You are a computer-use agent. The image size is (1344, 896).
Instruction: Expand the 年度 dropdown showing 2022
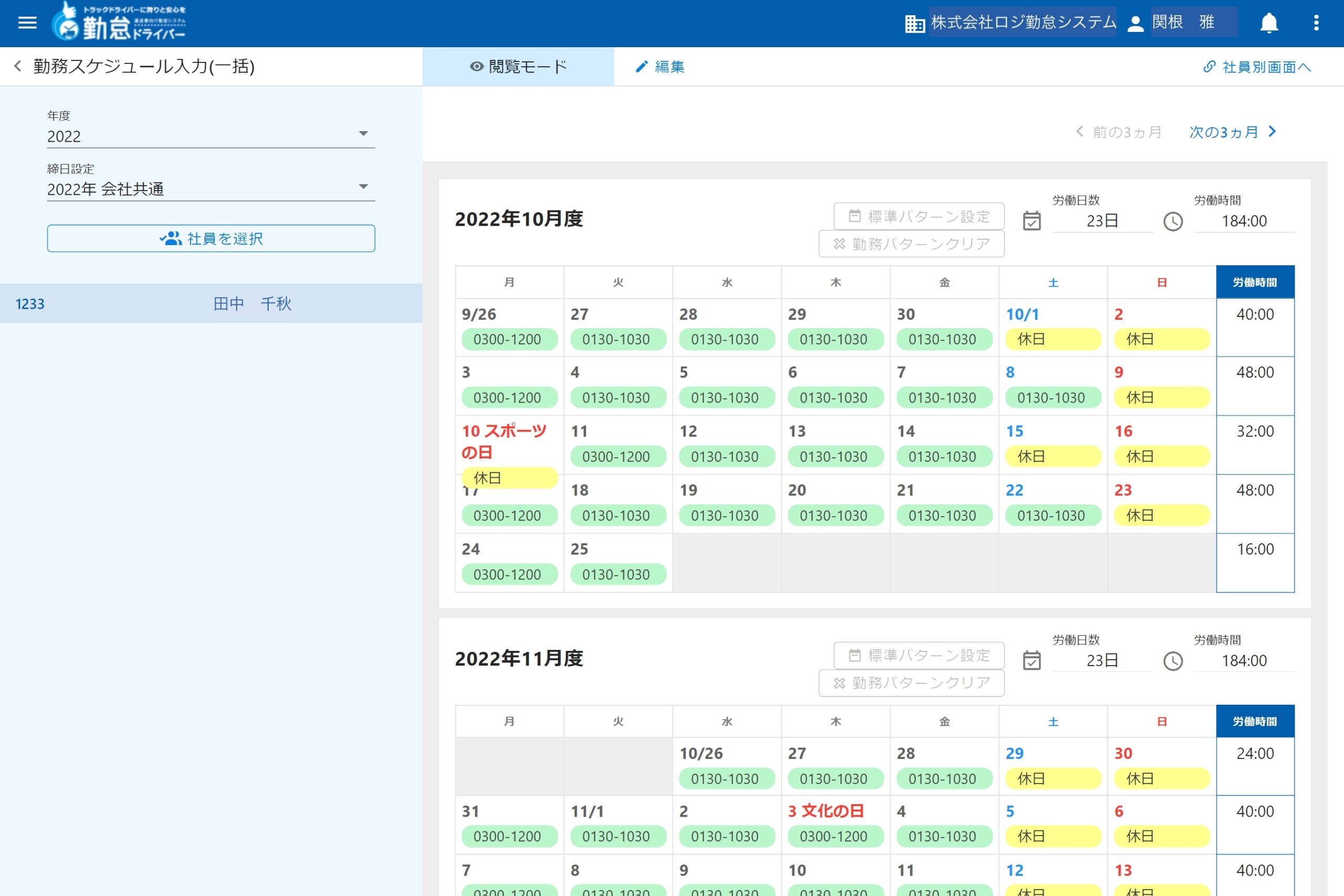(211, 136)
